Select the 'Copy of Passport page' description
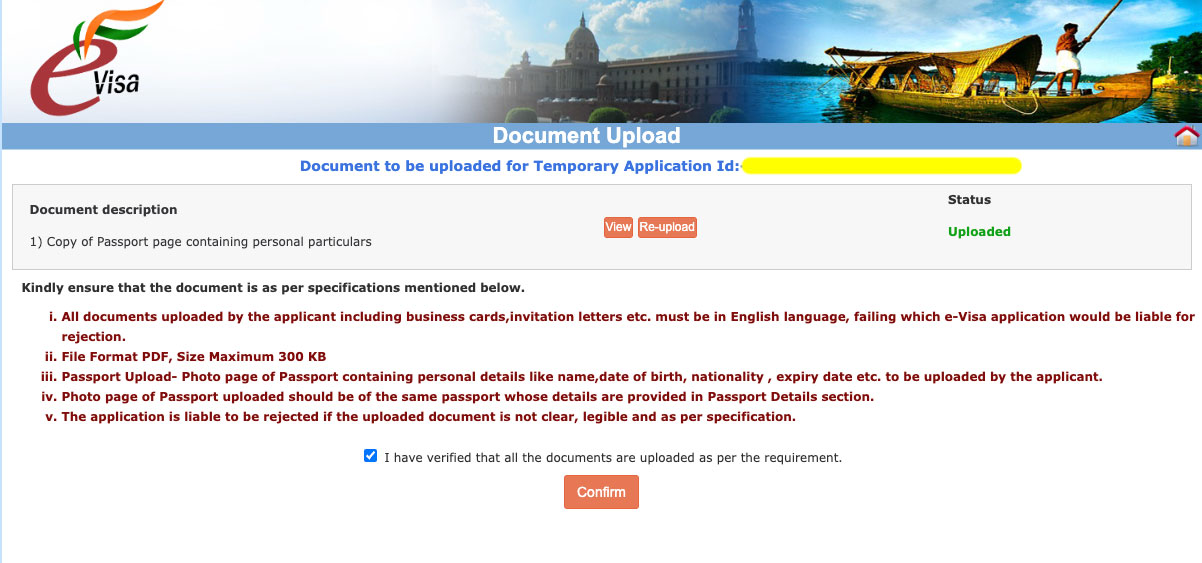The height and width of the screenshot is (563, 1202). [200, 242]
